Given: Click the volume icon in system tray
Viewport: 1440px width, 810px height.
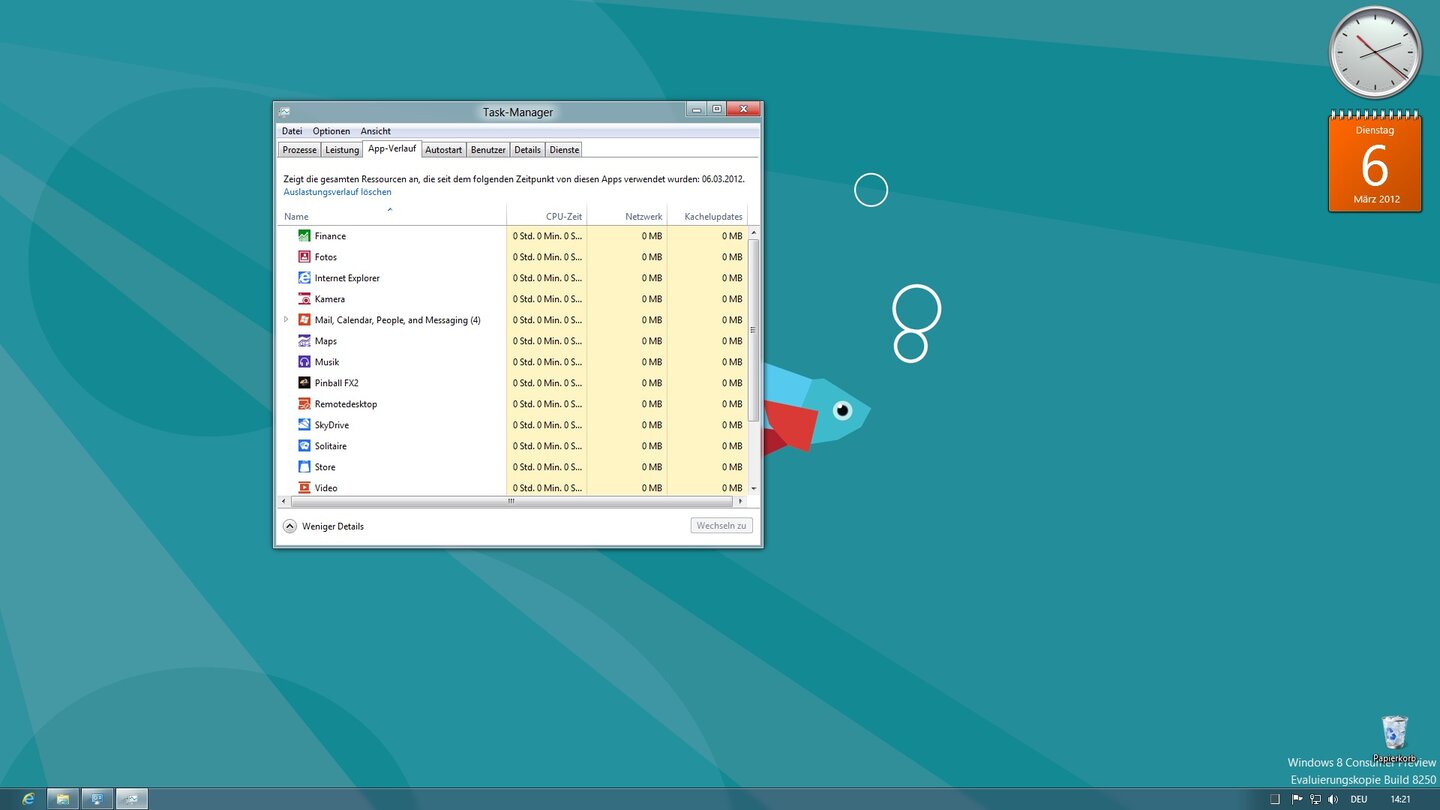Looking at the screenshot, I should point(1332,799).
